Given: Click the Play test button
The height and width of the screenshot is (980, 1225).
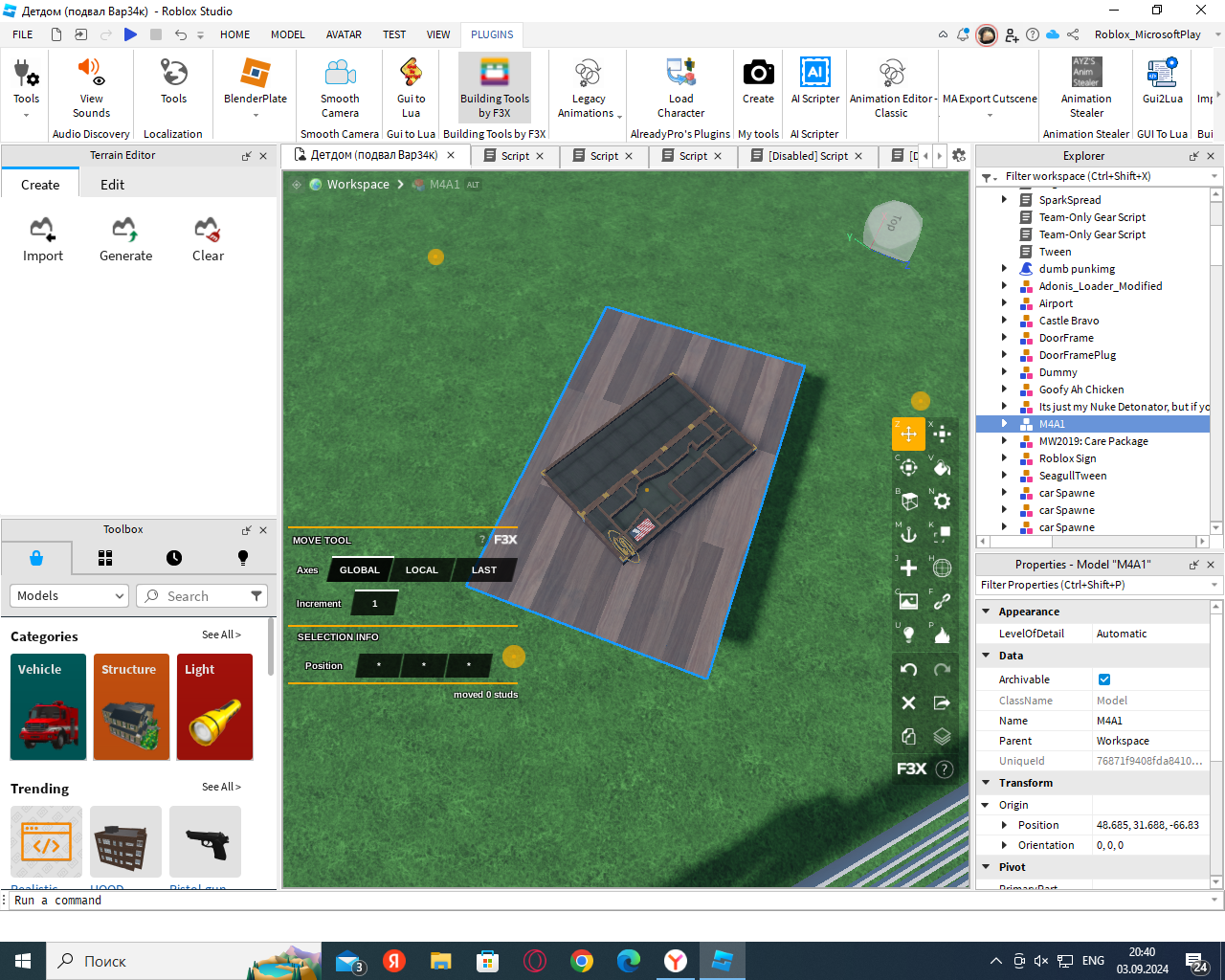Looking at the screenshot, I should coord(130,34).
